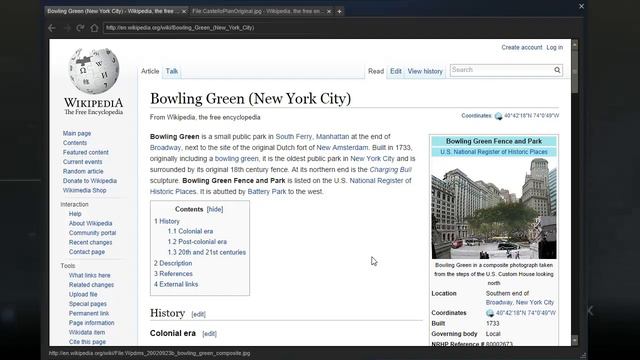Select the Article tab
The image size is (640, 360).
click(x=150, y=71)
